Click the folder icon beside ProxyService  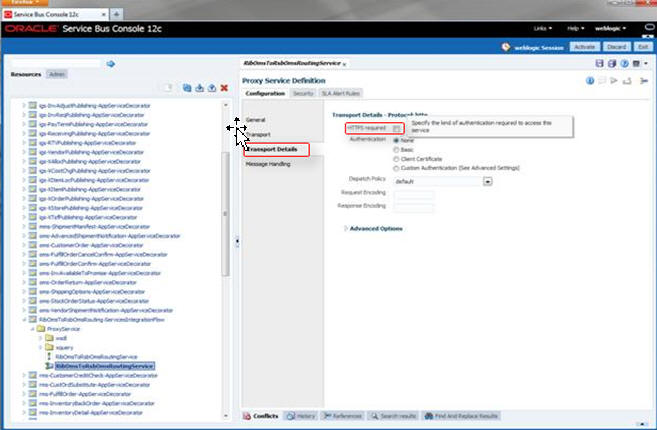coord(41,329)
